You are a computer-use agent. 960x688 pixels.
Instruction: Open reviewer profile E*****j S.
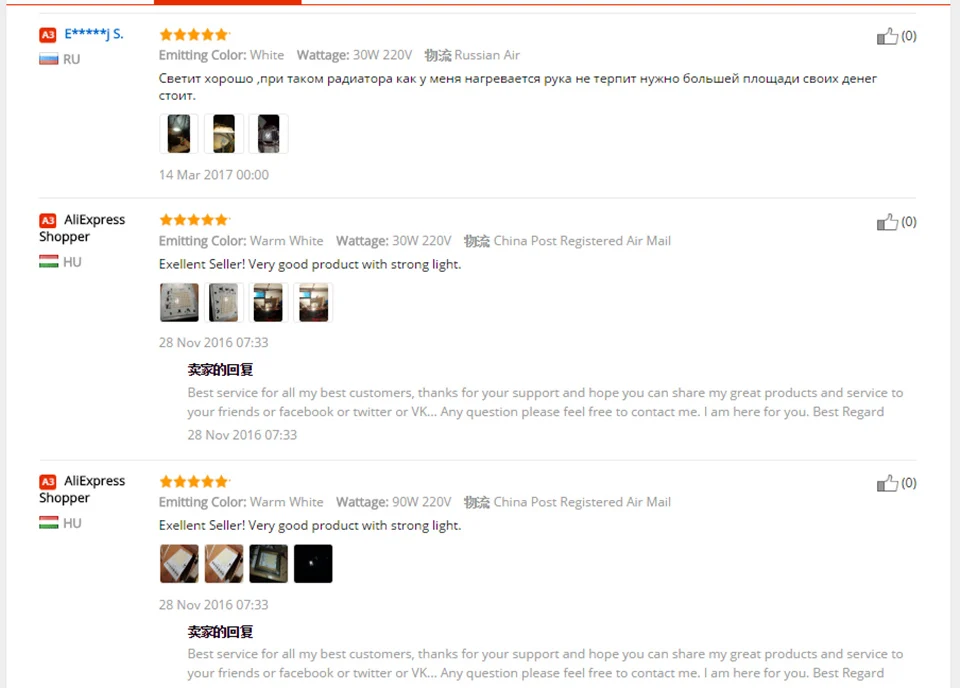(x=94, y=34)
